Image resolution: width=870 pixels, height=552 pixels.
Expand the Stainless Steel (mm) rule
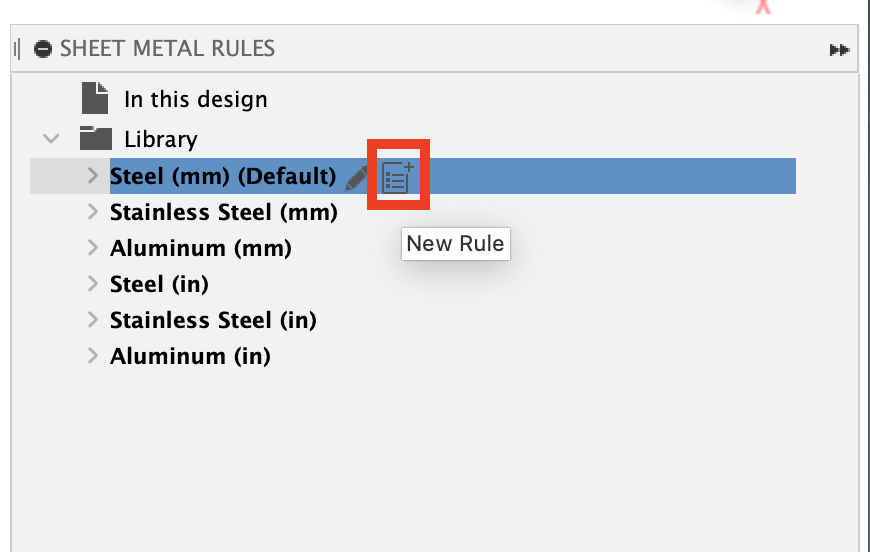tap(93, 212)
